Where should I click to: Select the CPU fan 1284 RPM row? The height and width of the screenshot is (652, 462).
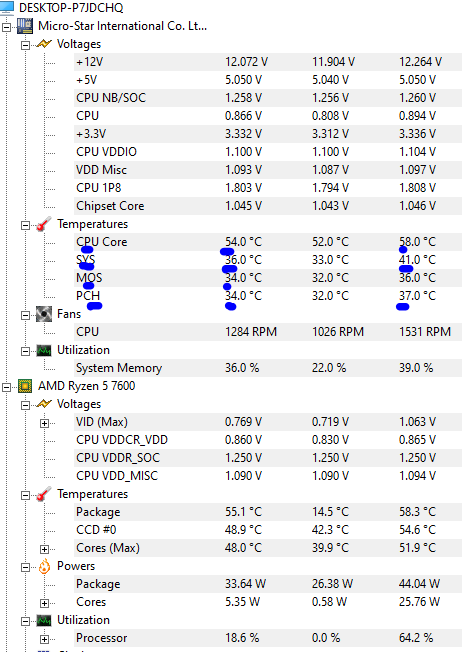click(x=268, y=332)
